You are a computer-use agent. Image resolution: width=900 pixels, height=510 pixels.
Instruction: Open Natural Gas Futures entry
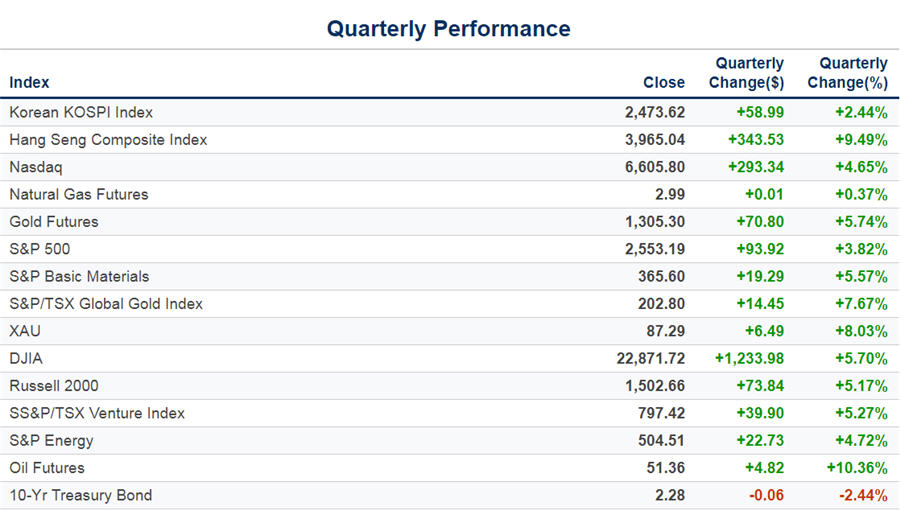(78, 194)
